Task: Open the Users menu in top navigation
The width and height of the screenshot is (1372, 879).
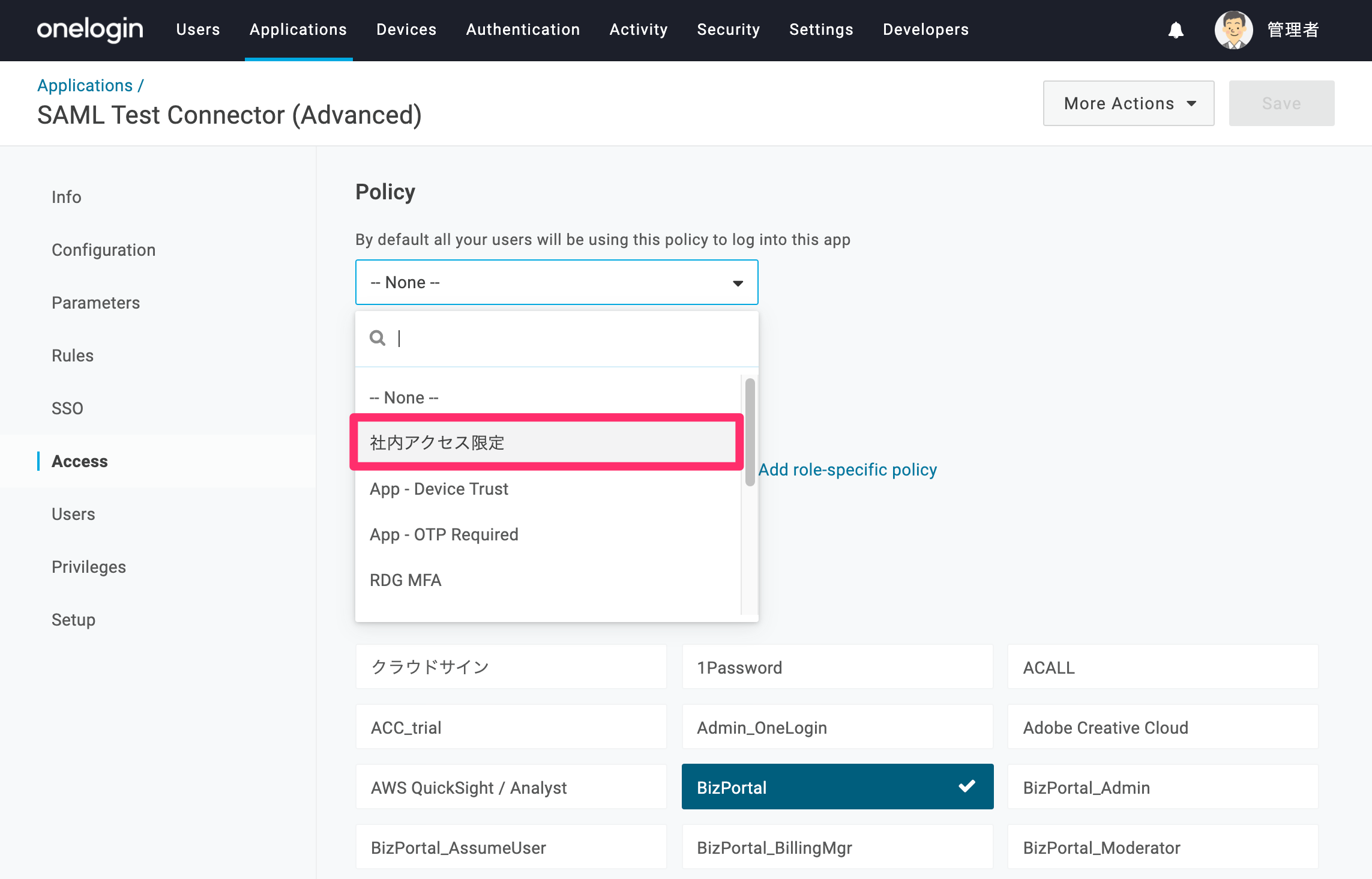Action: pyautogui.click(x=198, y=29)
